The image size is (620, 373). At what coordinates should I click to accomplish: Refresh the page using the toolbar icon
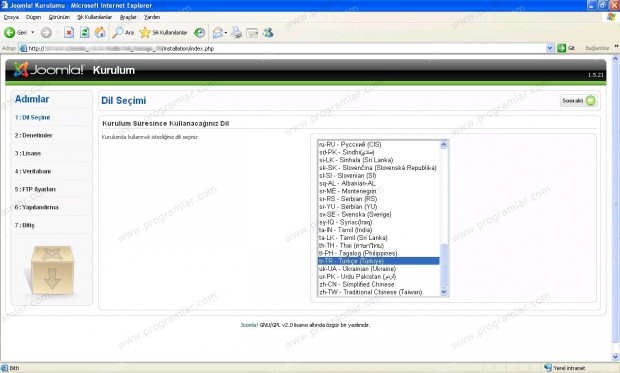tap(85, 32)
